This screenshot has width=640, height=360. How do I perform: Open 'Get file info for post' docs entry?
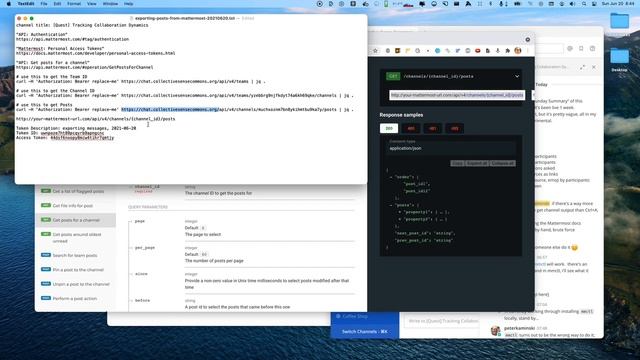point(73,206)
